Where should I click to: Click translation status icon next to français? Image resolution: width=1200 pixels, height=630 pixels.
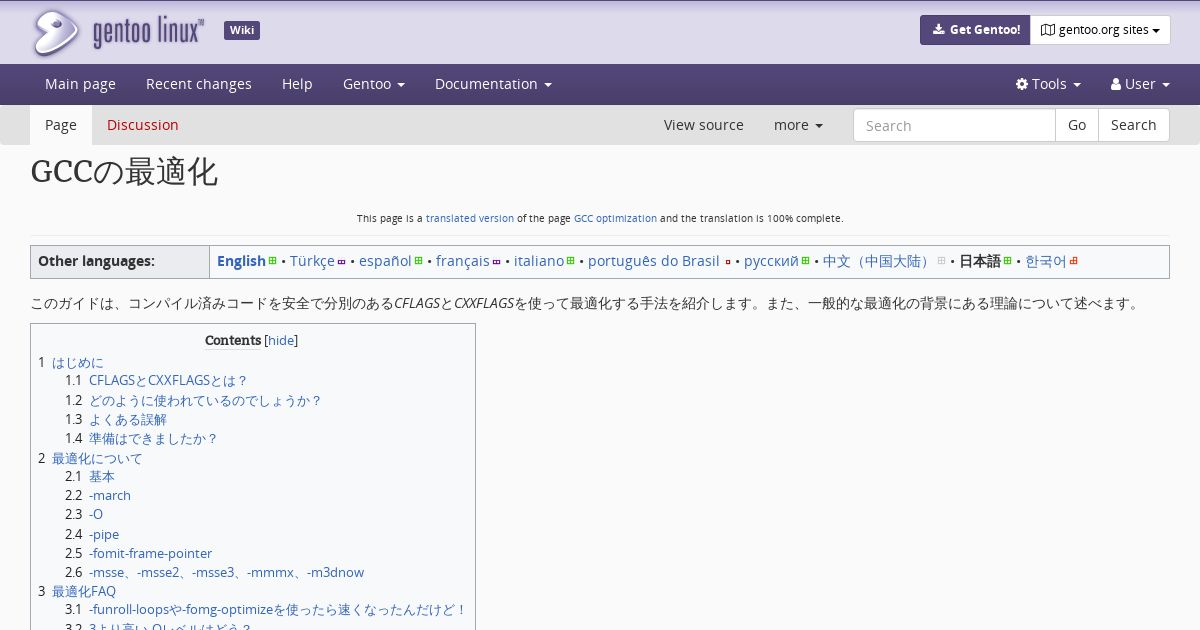click(x=497, y=261)
